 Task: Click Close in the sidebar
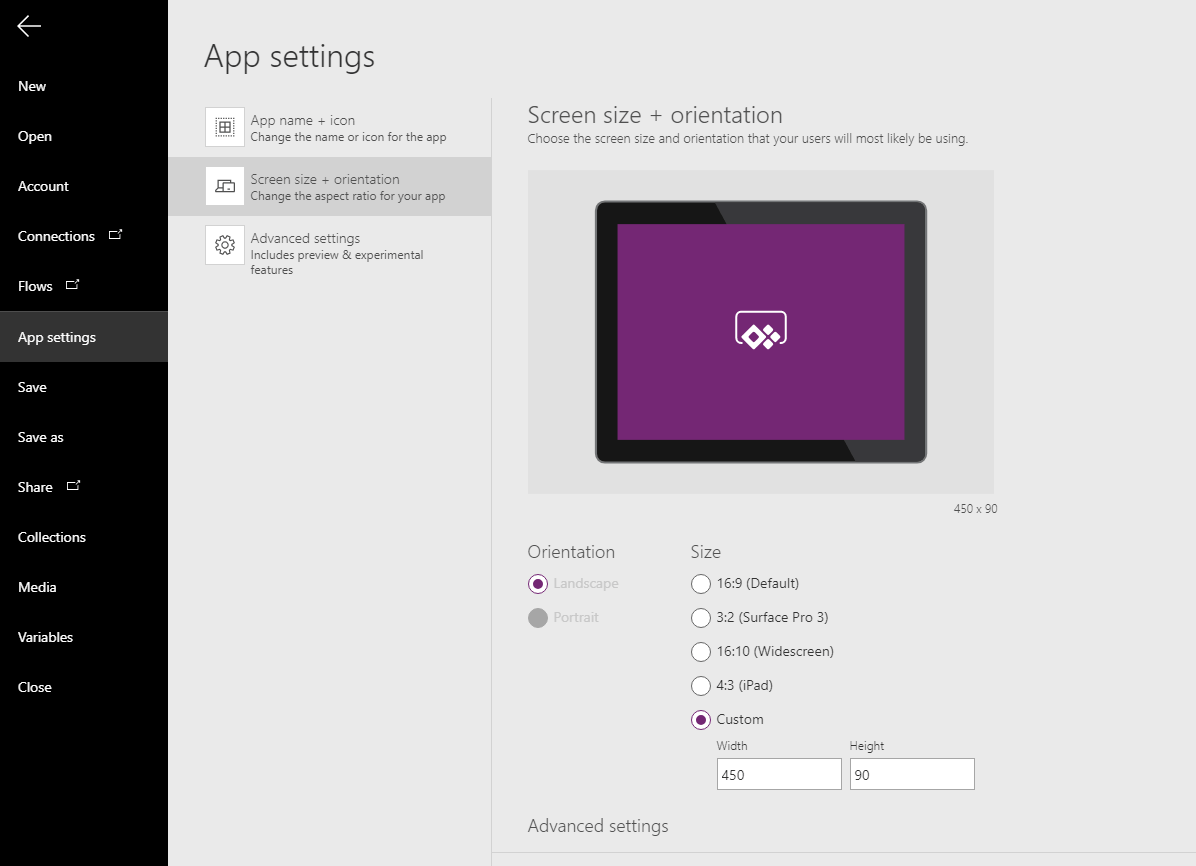tap(84, 687)
